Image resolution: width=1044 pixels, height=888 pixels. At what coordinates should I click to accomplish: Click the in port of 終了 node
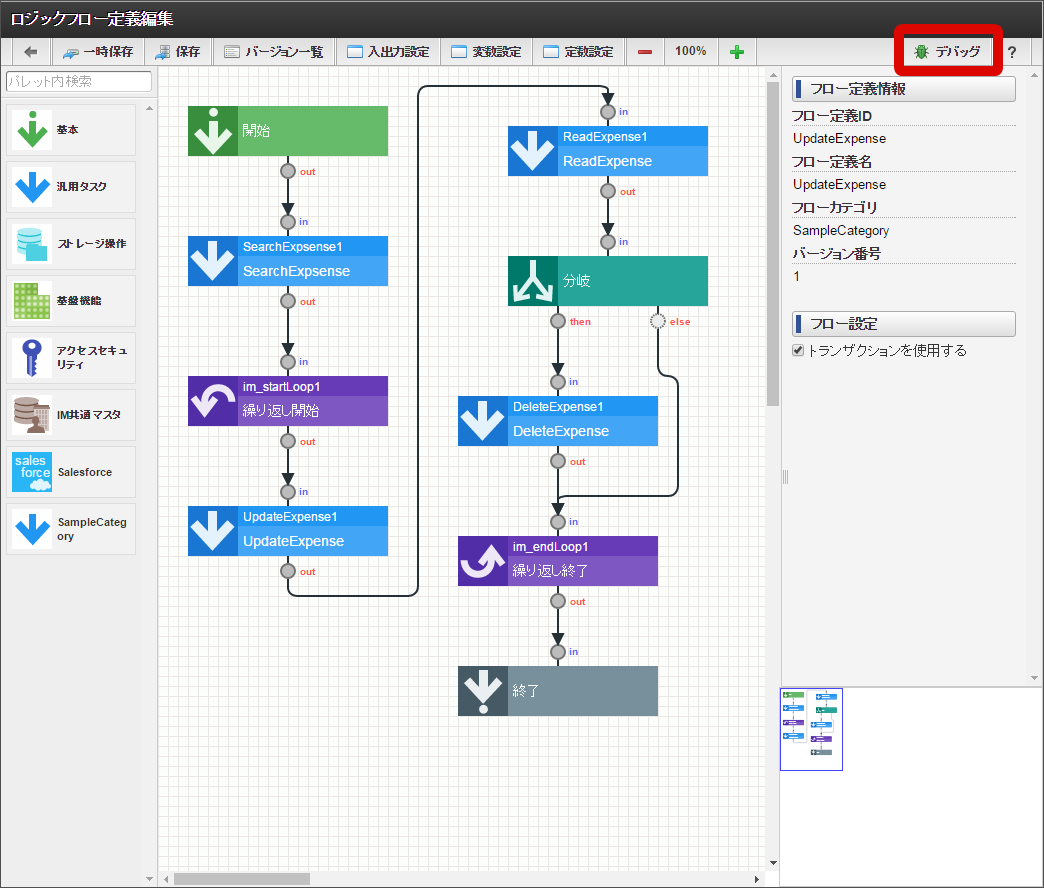[x=558, y=652]
